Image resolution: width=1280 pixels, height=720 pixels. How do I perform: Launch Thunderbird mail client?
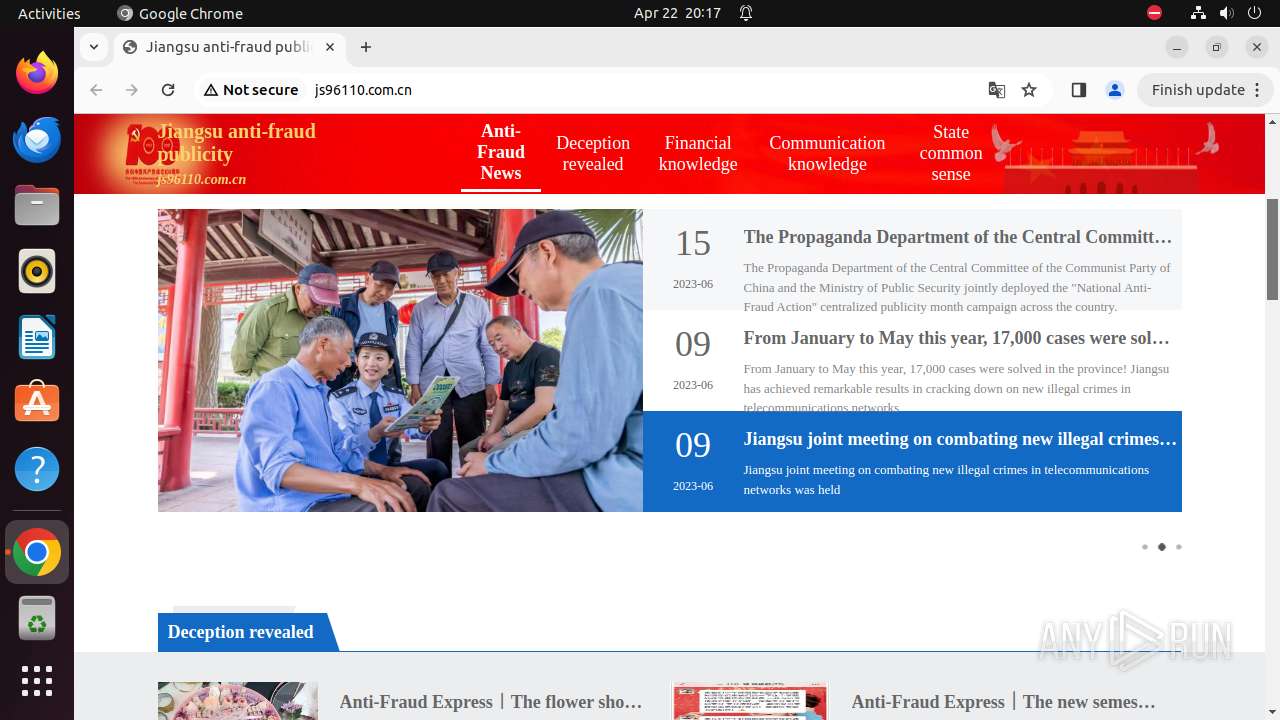point(37,139)
